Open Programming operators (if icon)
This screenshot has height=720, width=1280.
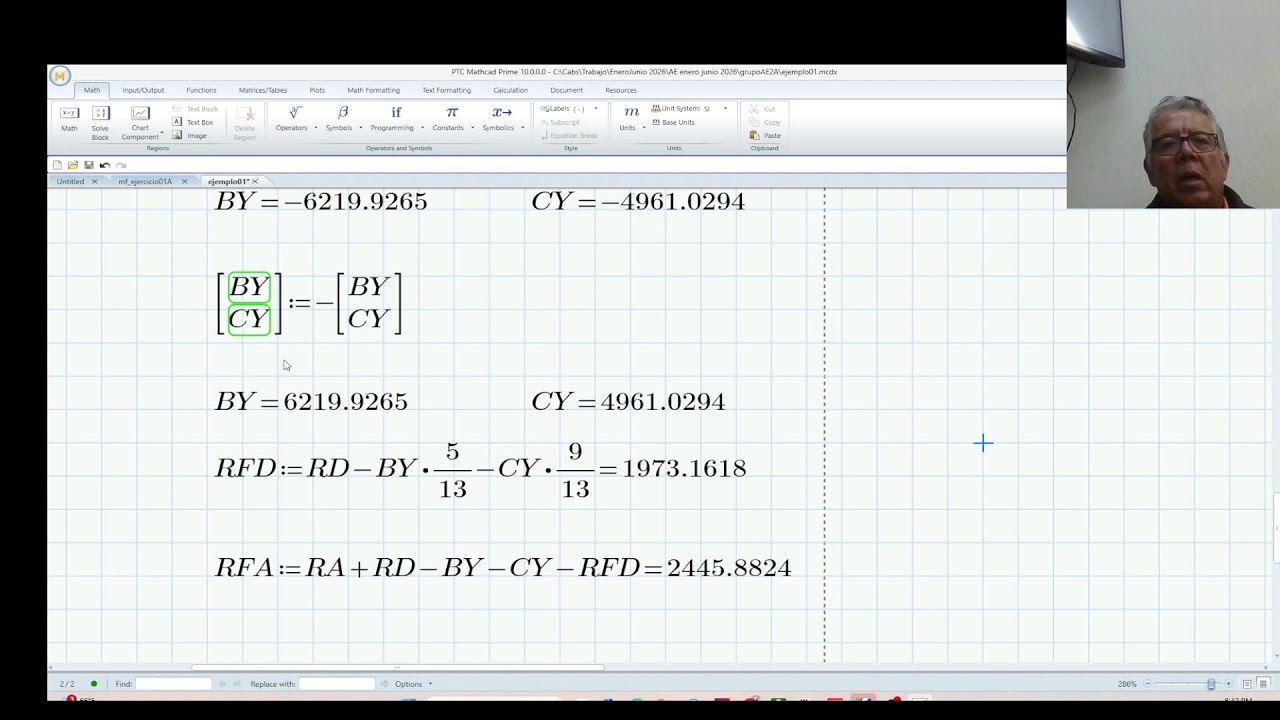point(396,112)
